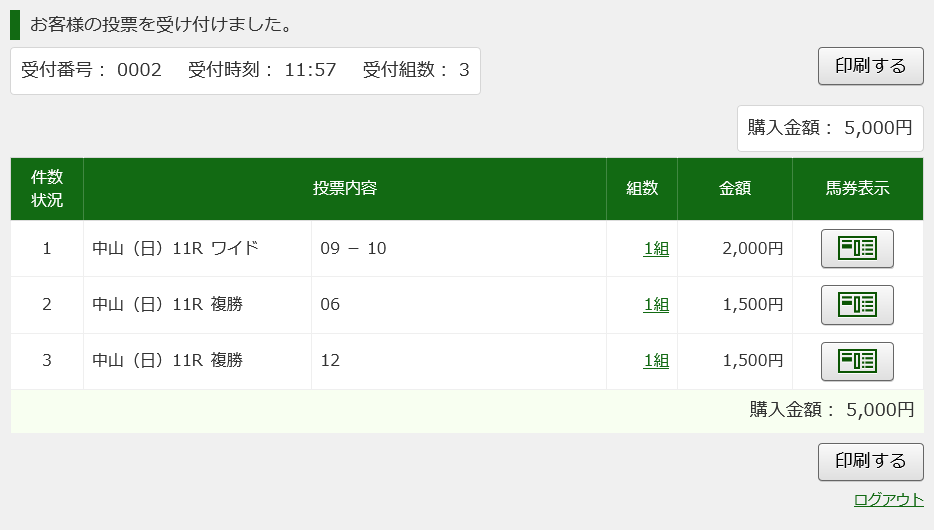
Task: Open the 1組 link in row 1
Action: point(656,248)
